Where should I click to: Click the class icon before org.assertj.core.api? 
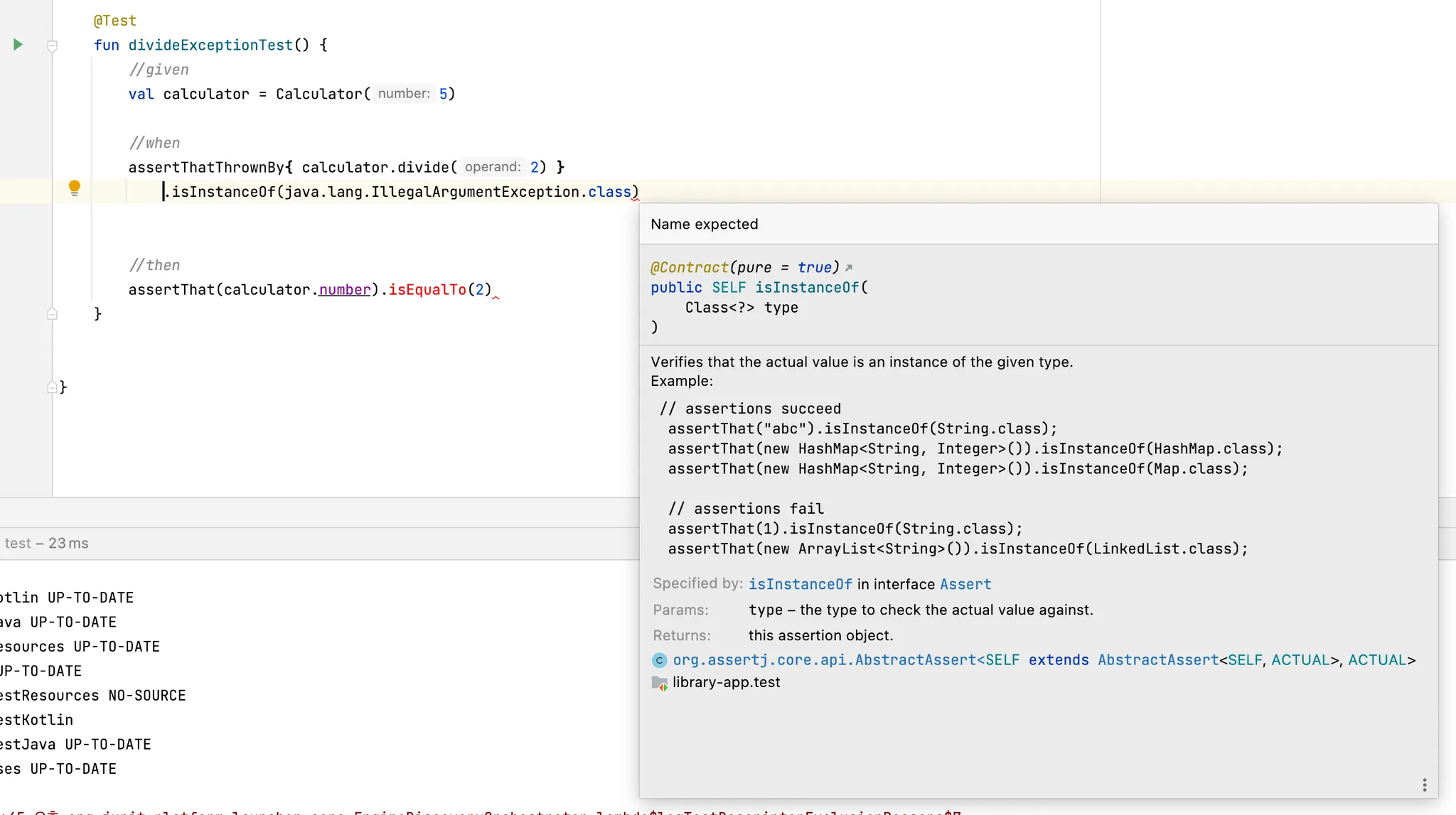[x=659, y=660]
